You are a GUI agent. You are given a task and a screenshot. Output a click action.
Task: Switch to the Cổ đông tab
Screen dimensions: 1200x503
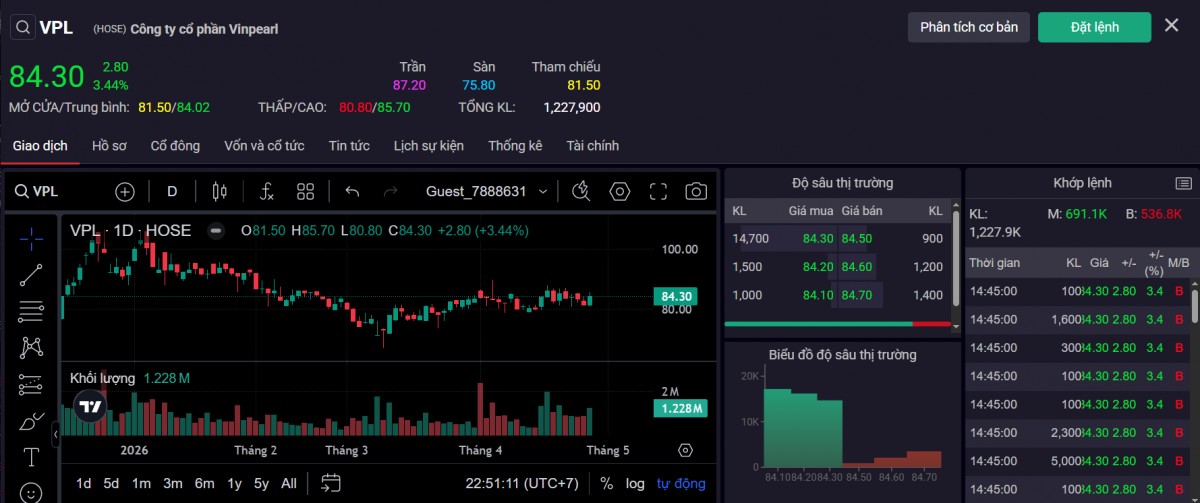pyautogui.click(x=175, y=146)
